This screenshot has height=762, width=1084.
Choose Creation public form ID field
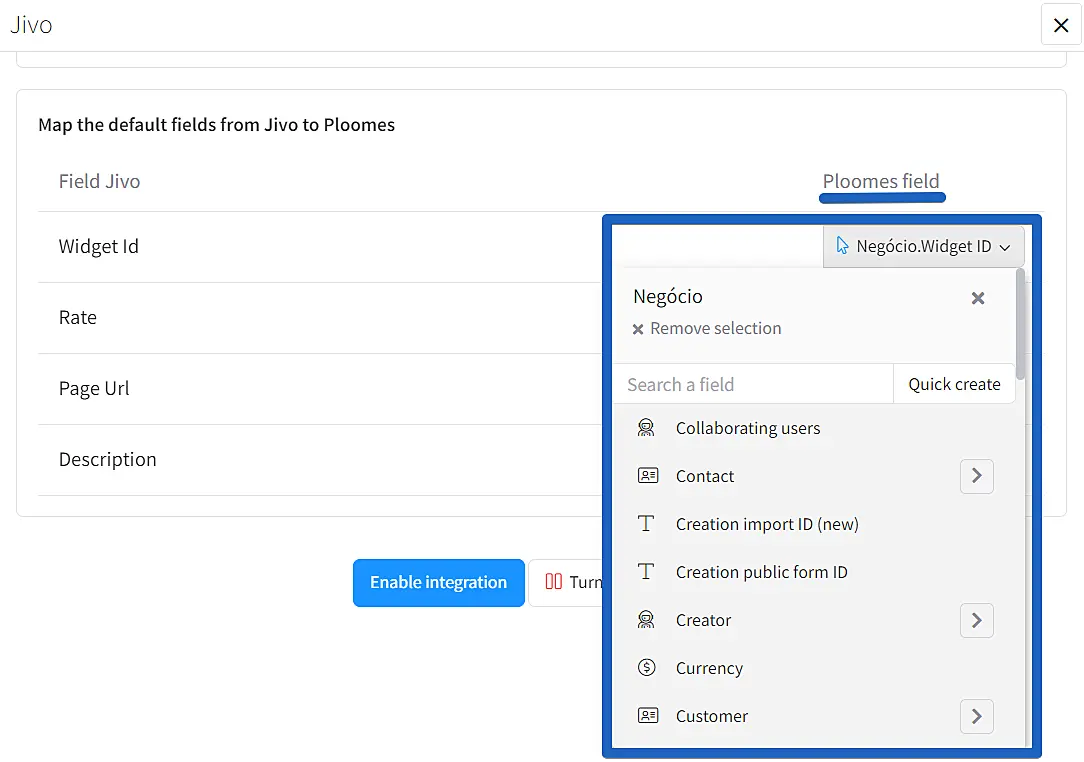pos(761,572)
